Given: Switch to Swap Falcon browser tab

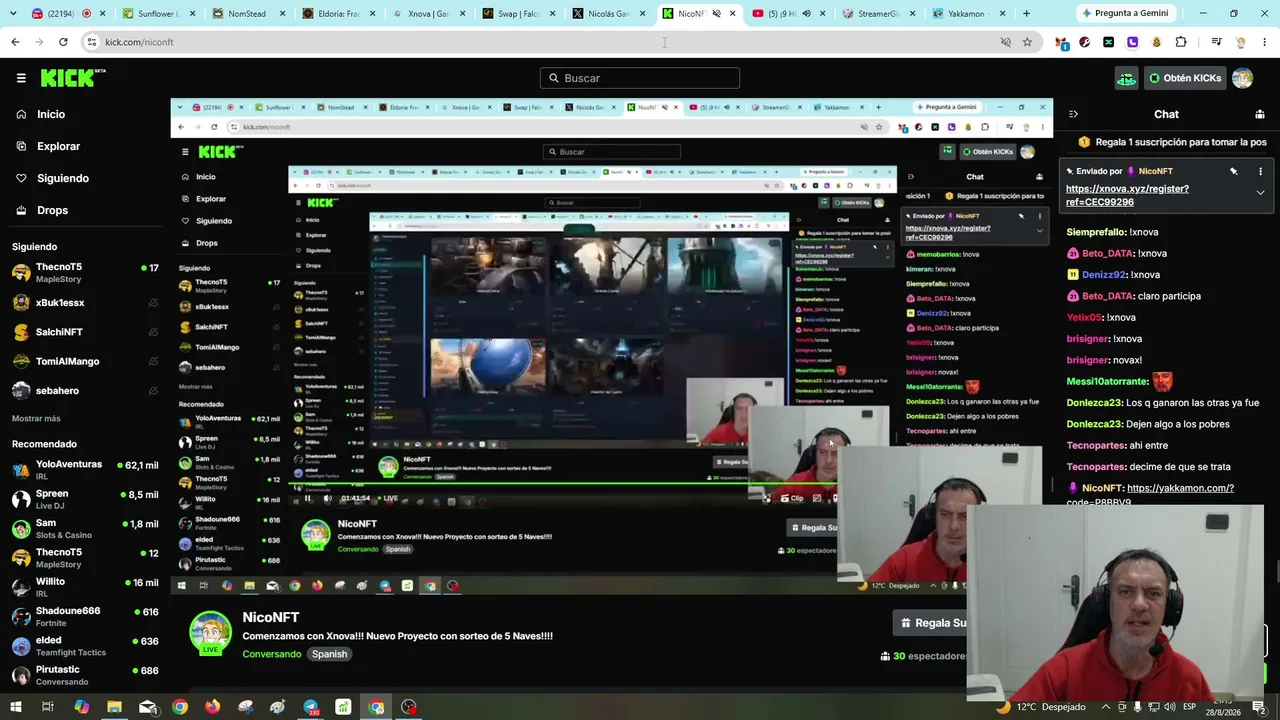Looking at the screenshot, I should [x=517, y=14].
